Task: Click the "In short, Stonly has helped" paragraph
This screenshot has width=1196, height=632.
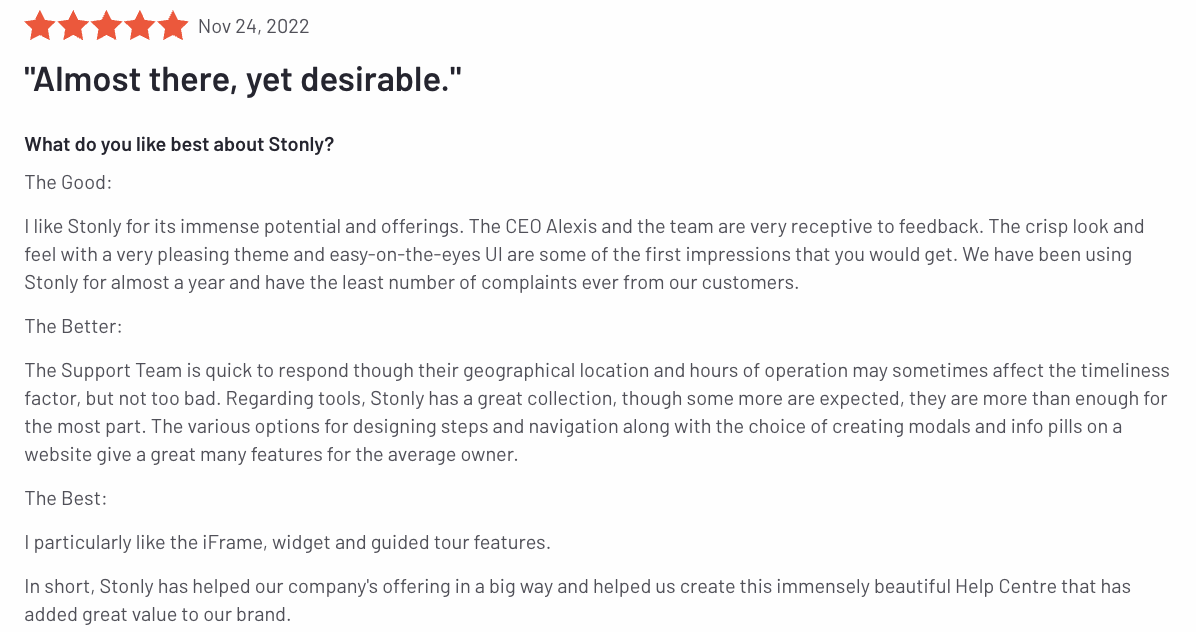Action: coord(577,601)
